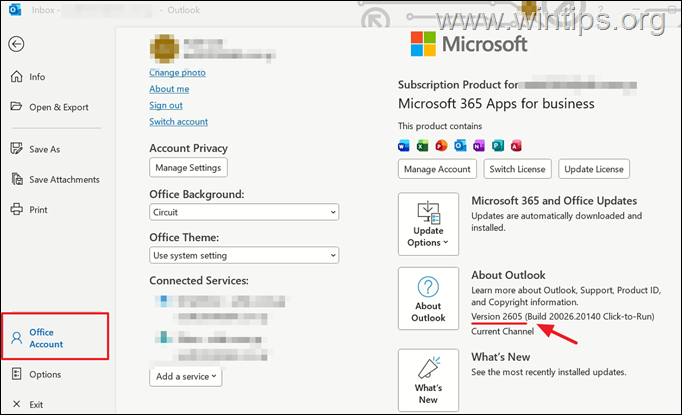This screenshot has height=415, width=682.
Task: Open Manage Settings for Account Privacy
Action: point(188,167)
